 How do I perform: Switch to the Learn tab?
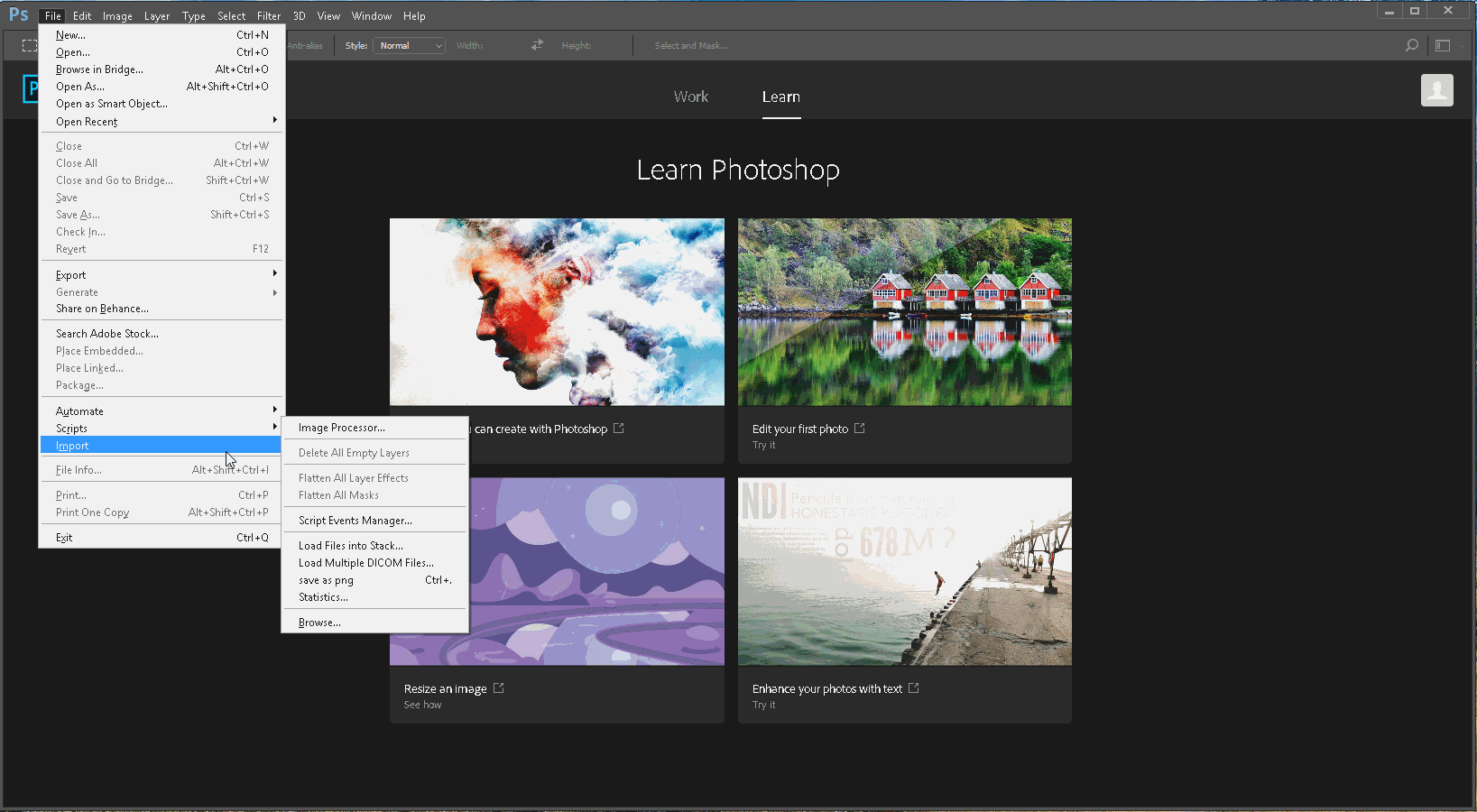[x=781, y=97]
